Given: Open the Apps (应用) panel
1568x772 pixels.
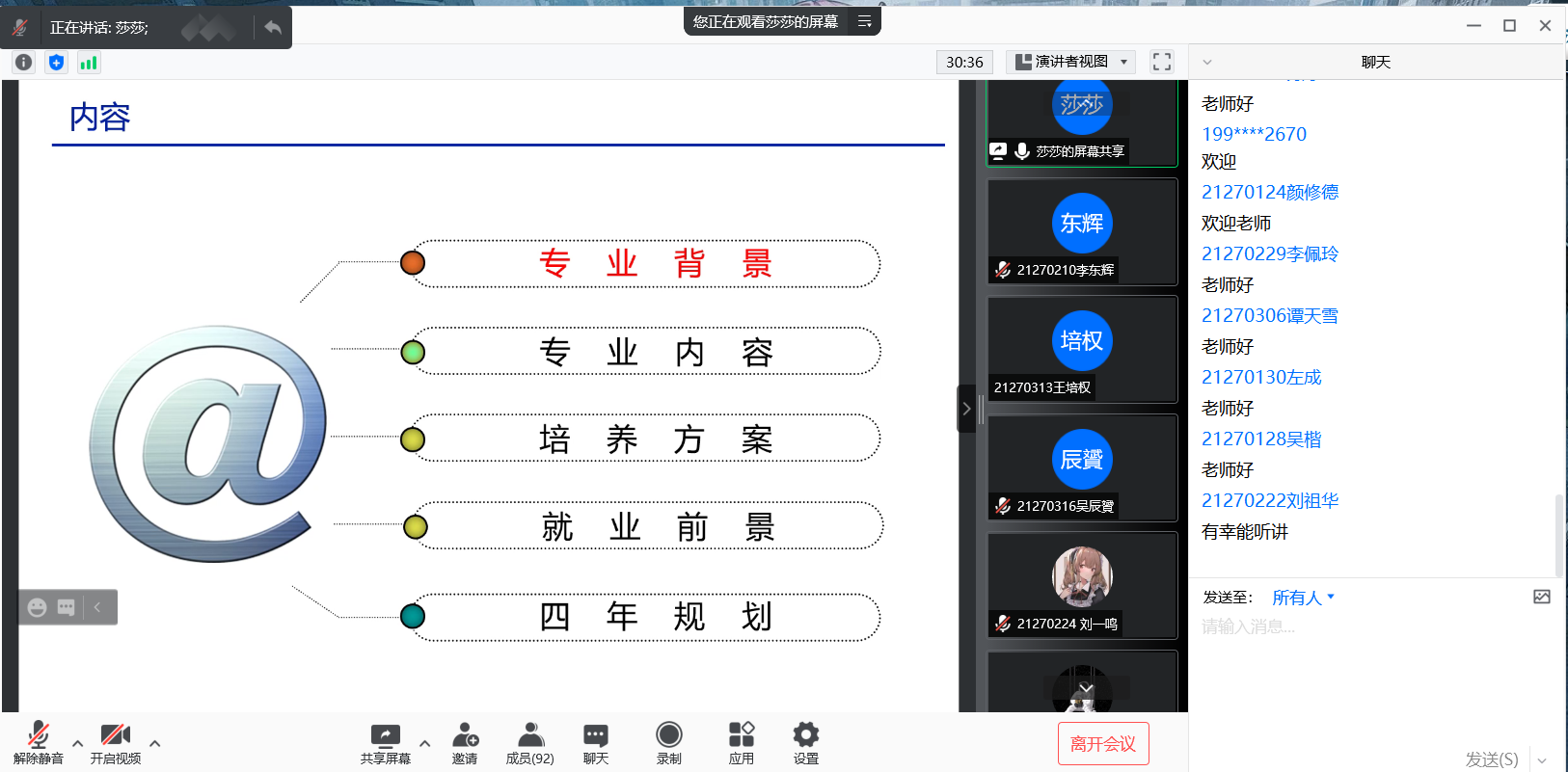Looking at the screenshot, I should [x=741, y=743].
